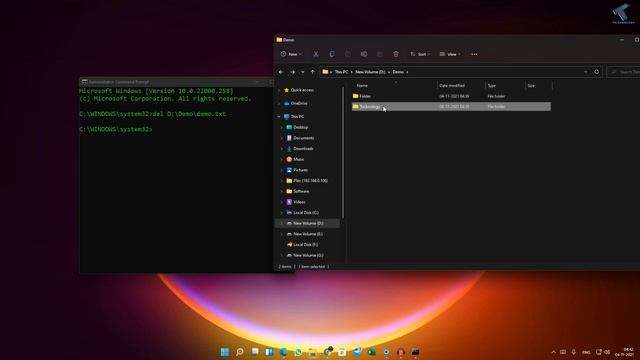Select the Technology folder row
This screenshot has width=640, height=360.
pyautogui.click(x=451, y=107)
